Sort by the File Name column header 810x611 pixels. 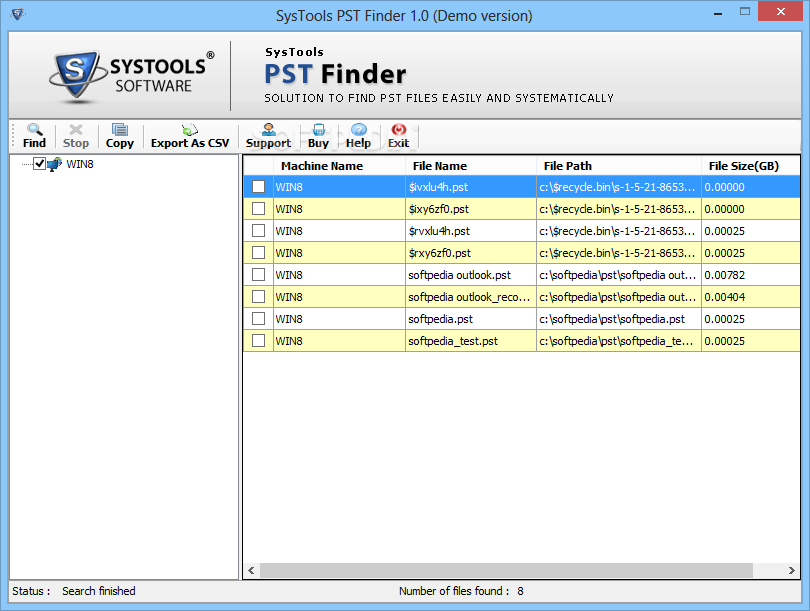coord(471,166)
